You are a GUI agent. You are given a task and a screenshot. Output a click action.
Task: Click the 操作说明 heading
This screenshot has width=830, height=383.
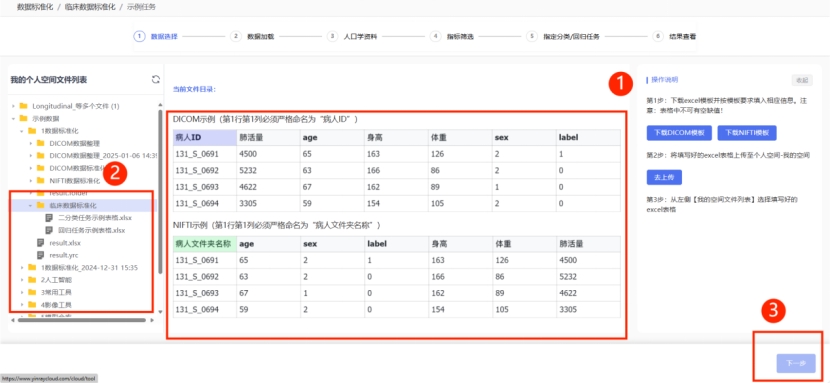(664, 80)
